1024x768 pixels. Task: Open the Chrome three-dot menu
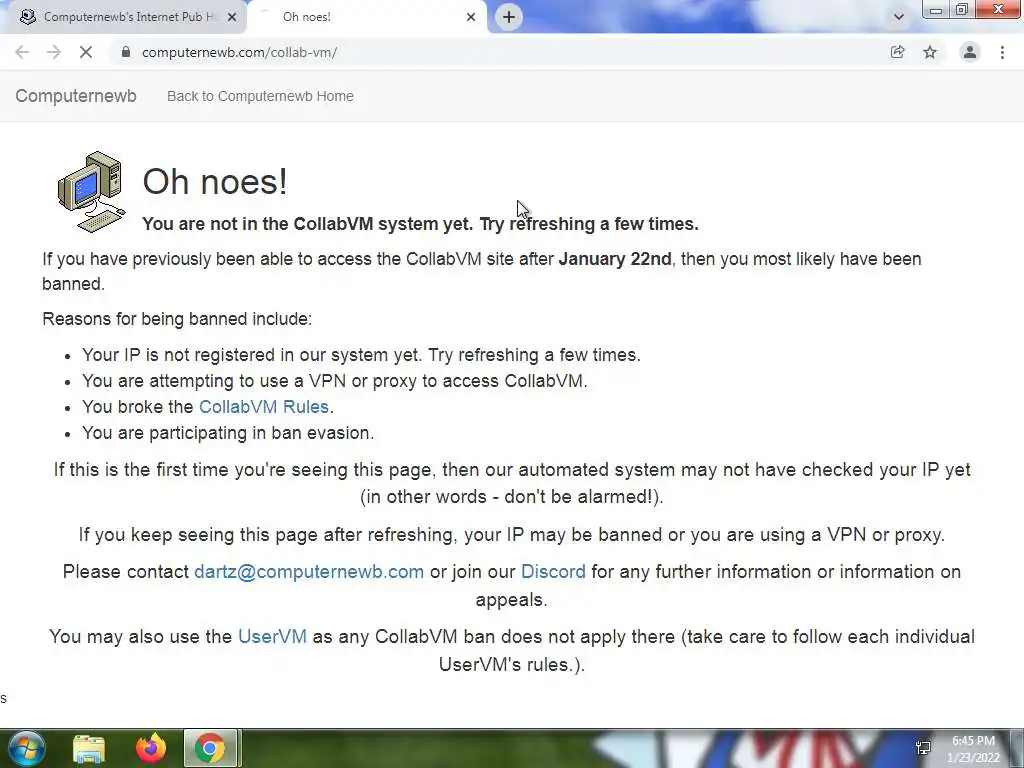(x=1002, y=52)
